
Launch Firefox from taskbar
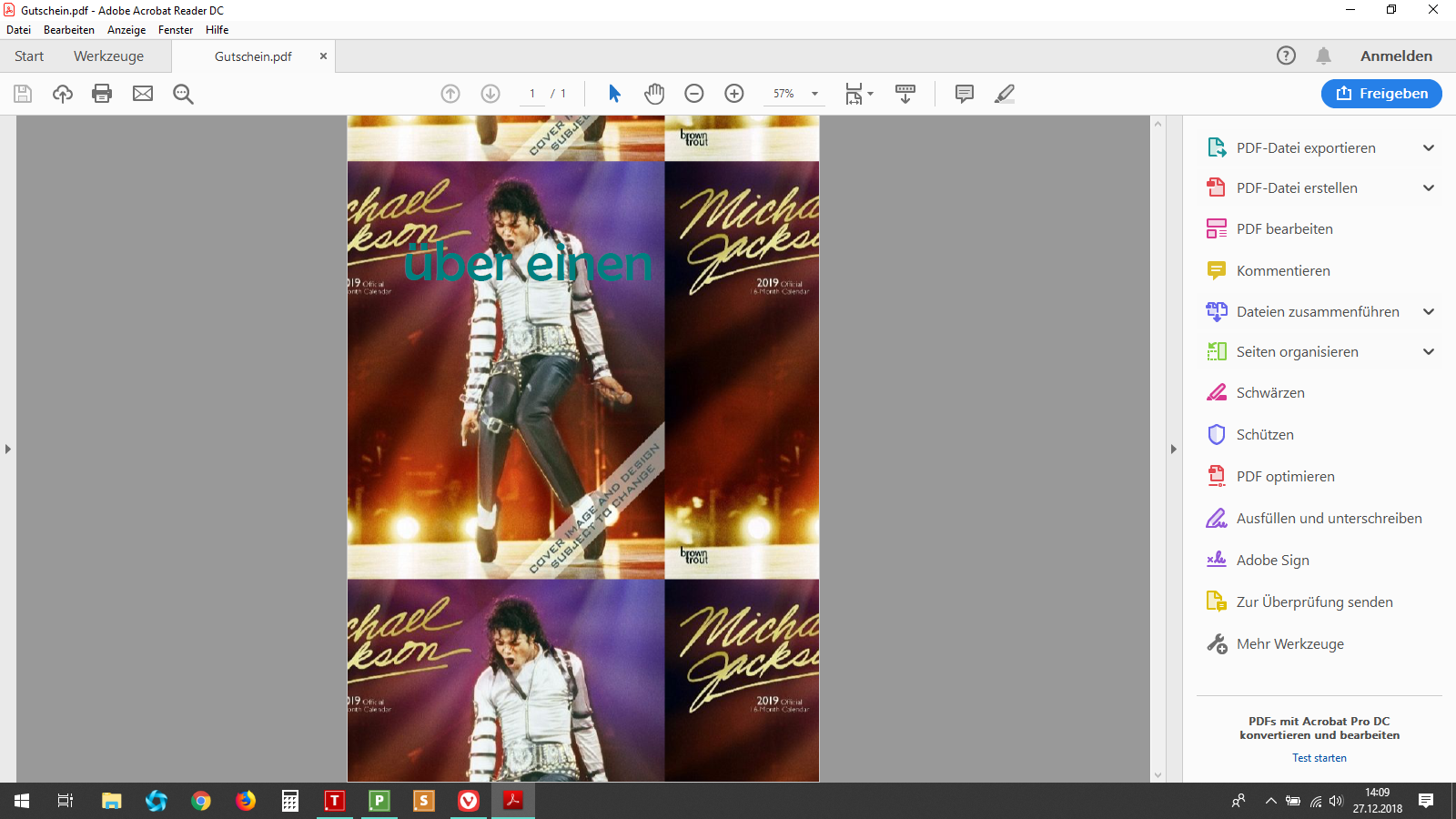246,801
